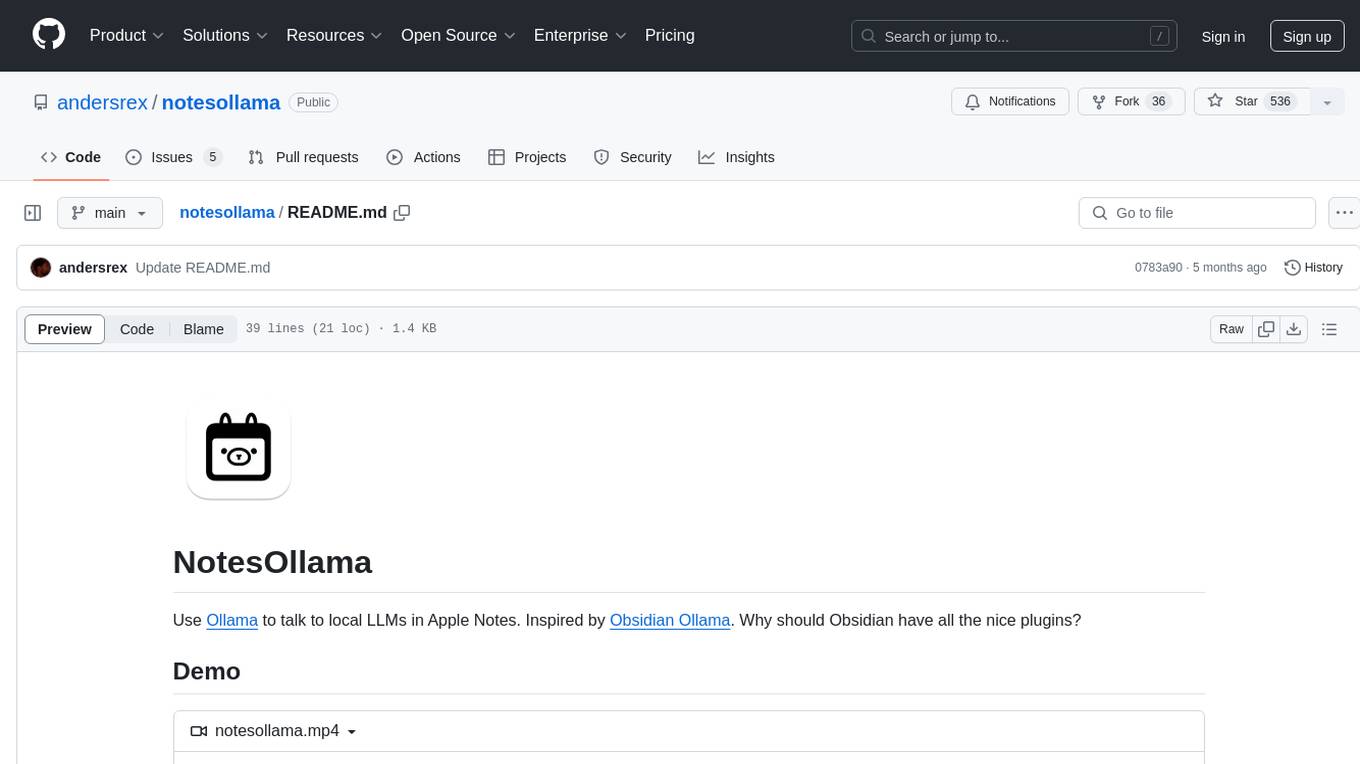Expand the Enterprise menu
This screenshot has height=764, width=1360.
[580, 35]
